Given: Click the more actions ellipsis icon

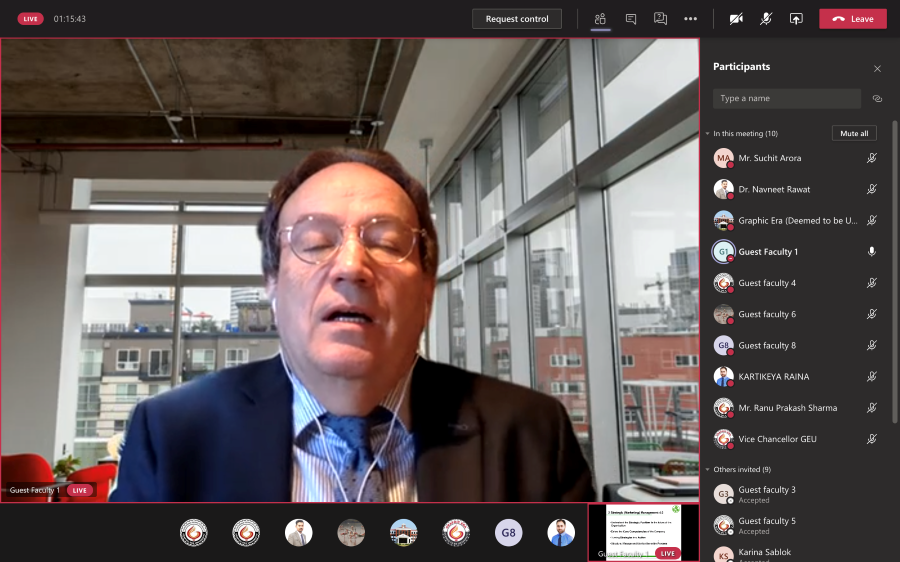Looking at the screenshot, I should click(x=690, y=19).
